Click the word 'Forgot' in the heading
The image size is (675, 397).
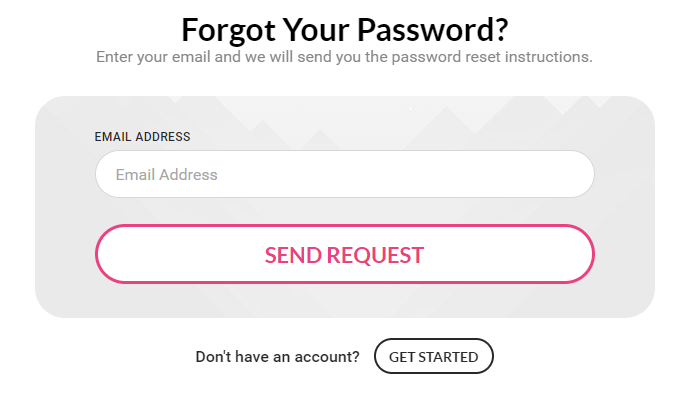click(228, 31)
